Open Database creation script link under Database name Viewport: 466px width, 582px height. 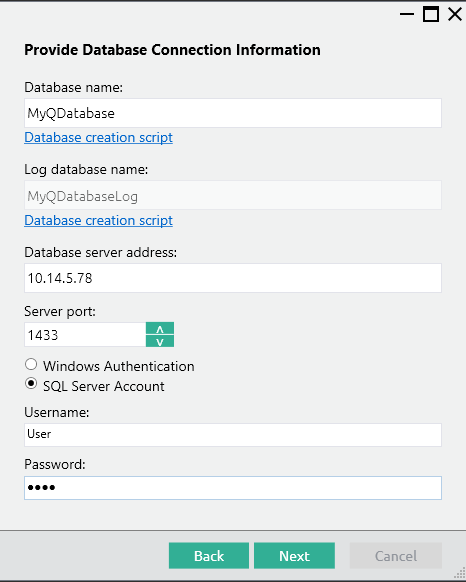pyautogui.click(x=98, y=137)
